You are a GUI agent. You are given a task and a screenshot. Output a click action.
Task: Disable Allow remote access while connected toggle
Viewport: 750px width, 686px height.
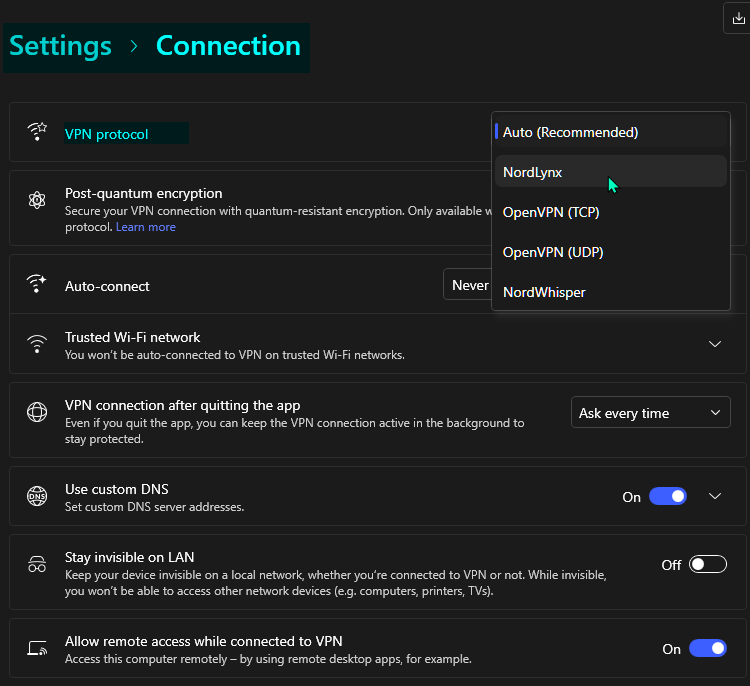708,649
